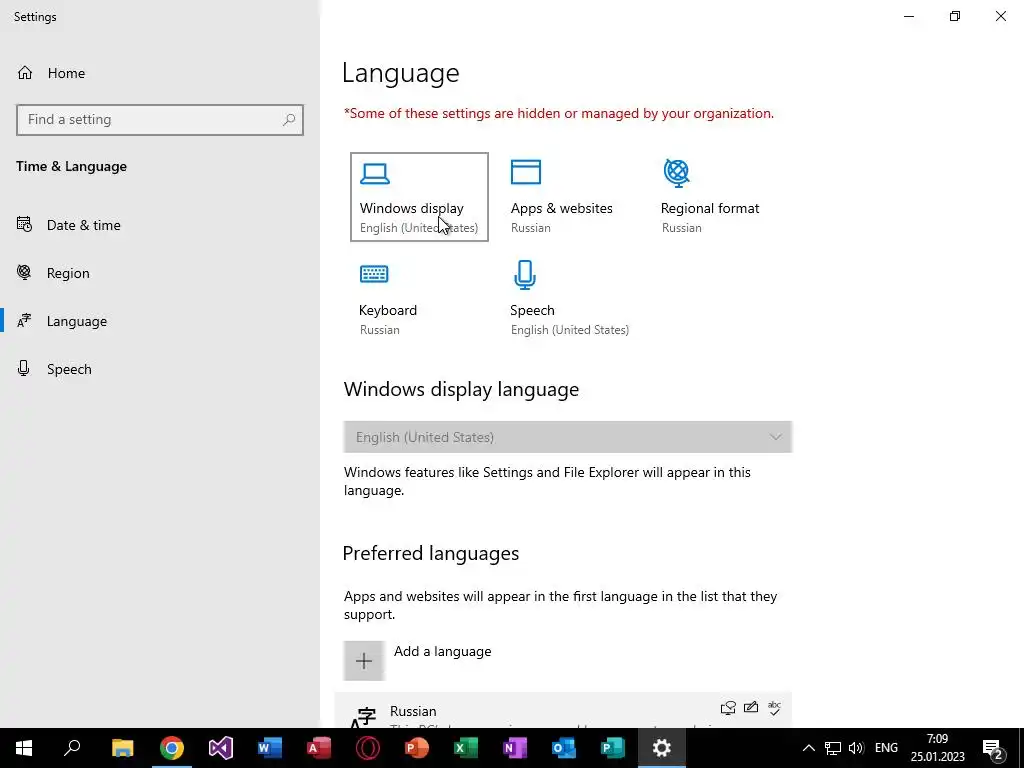Viewport: 1024px width, 768px height.
Task: Restore down the Settings window
Action: [955, 16]
